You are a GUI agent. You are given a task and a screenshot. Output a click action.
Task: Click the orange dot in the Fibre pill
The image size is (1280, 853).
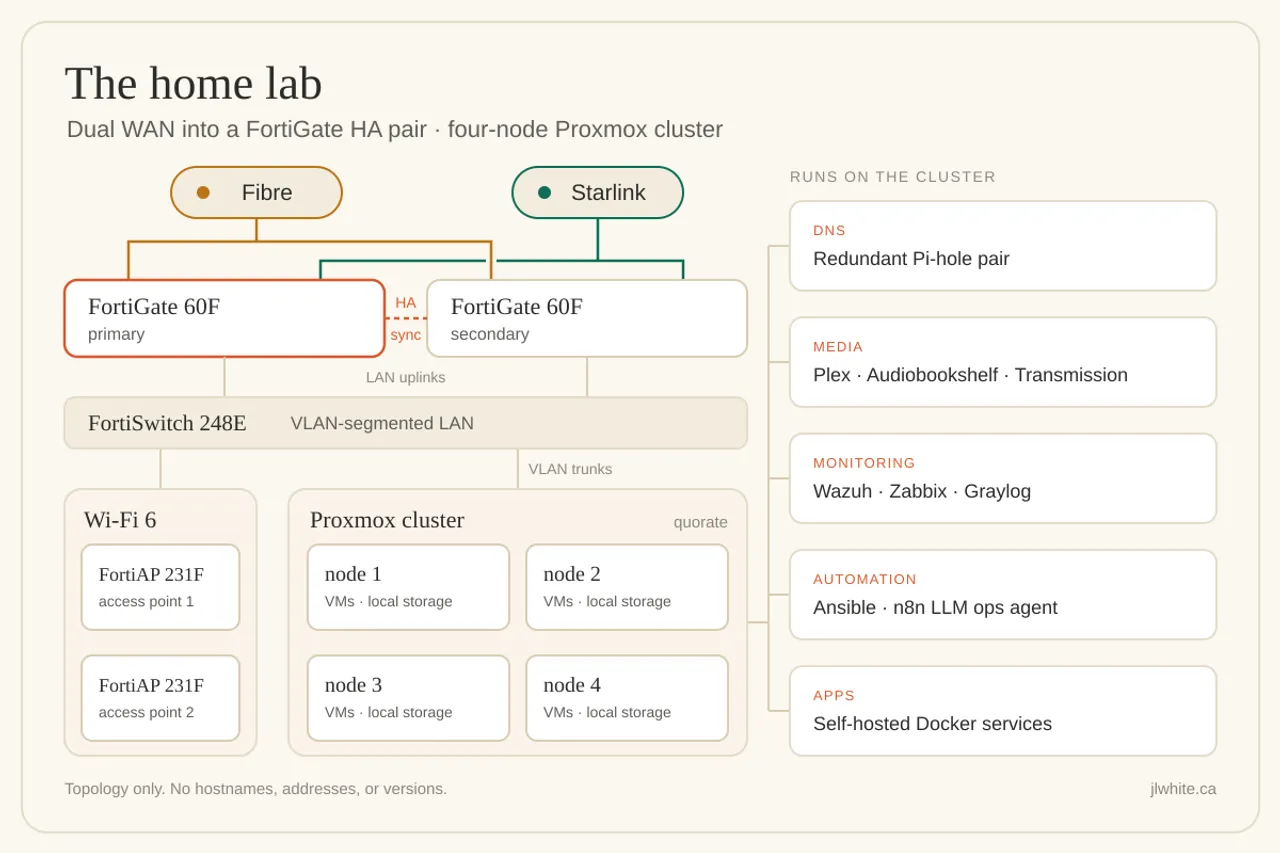point(203,193)
